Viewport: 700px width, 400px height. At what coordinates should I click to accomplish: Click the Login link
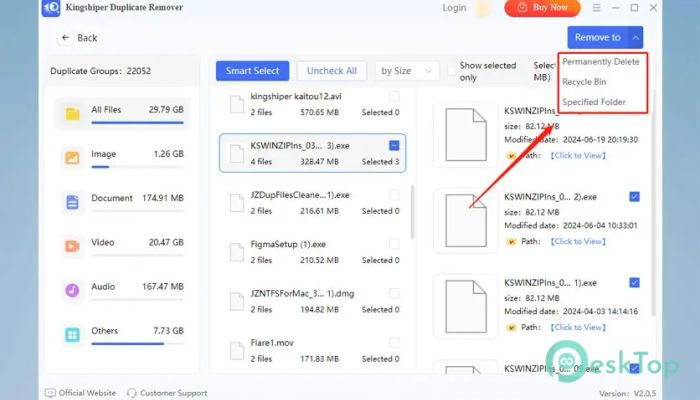point(454,8)
